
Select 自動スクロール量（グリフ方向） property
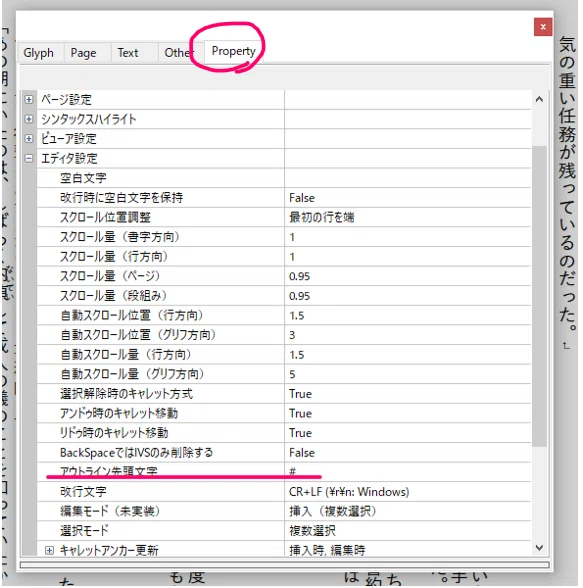[132, 374]
